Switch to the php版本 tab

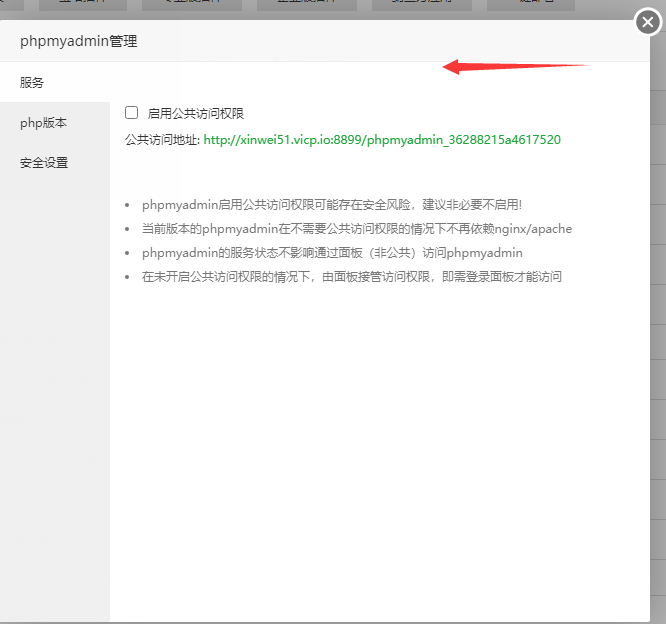coord(55,122)
